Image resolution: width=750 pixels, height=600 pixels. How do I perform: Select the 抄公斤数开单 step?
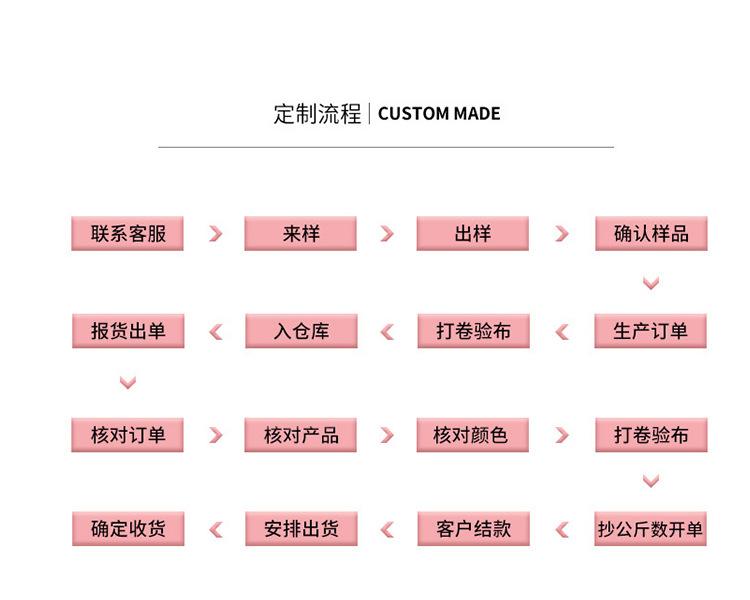click(x=651, y=529)
